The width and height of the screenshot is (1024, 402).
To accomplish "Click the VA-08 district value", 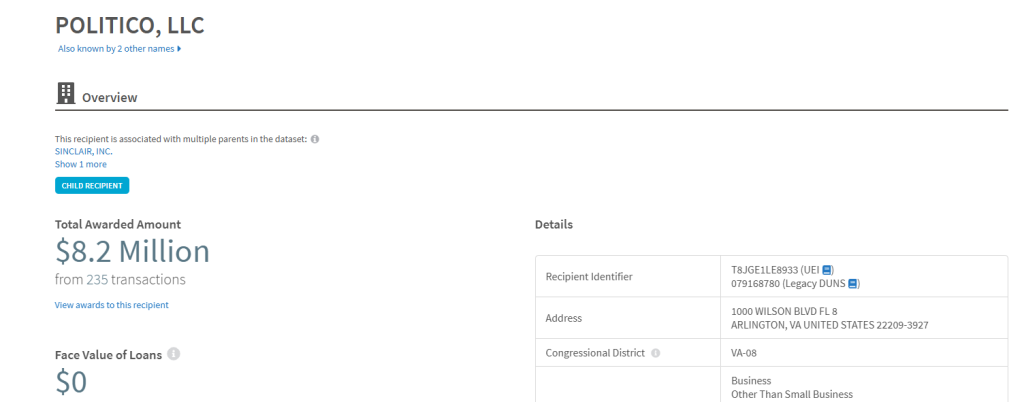I will coord(744,353).
